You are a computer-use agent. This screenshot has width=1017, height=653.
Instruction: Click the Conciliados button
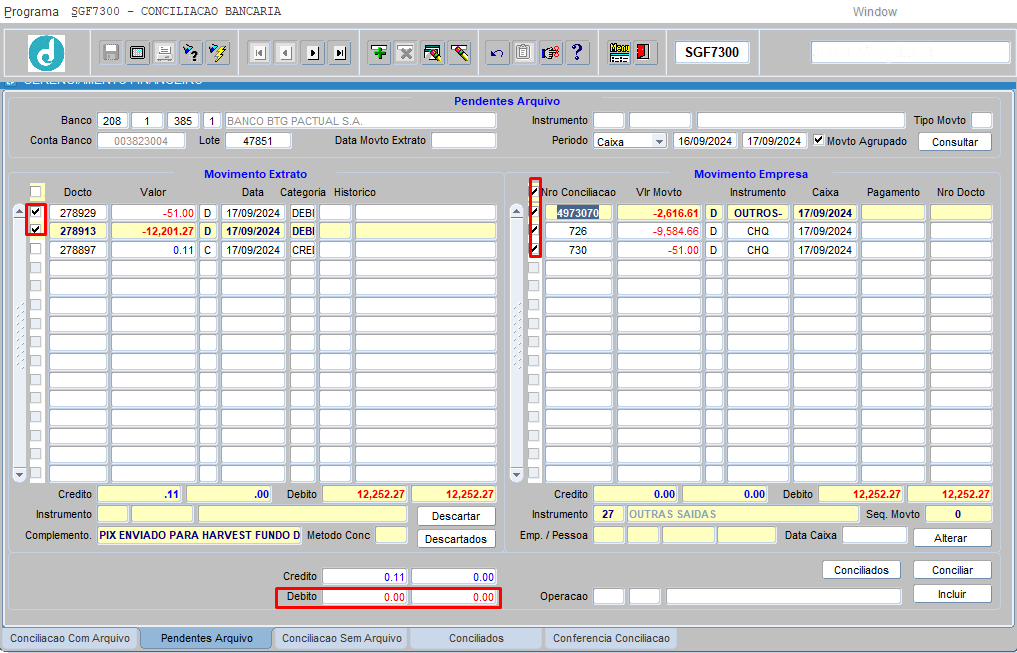coord(861,570)
